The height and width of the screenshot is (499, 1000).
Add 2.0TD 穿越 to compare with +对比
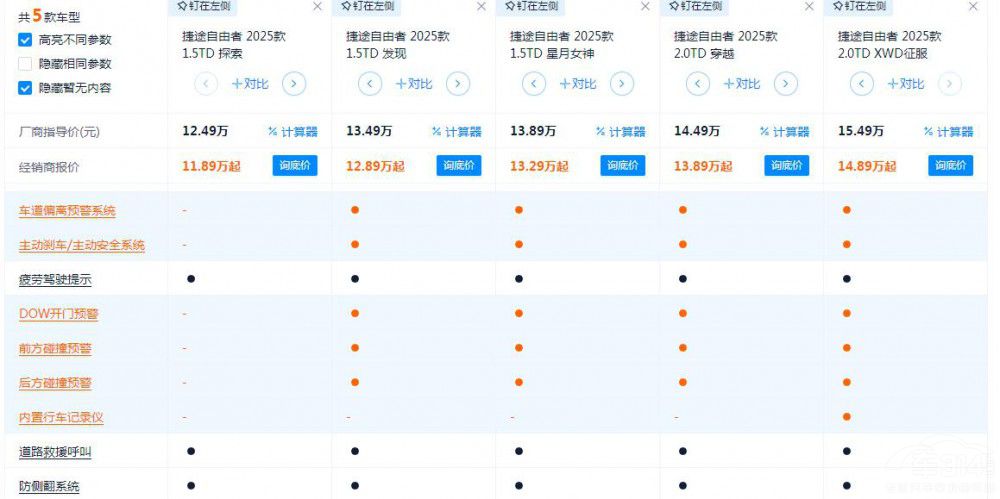pyautogui.click(x=742, y=84)
